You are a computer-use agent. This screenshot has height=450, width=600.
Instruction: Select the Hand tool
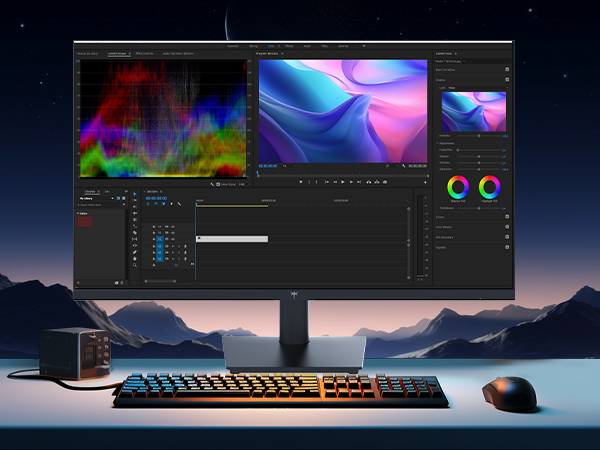pyautogui.click(x=135, y=259)
